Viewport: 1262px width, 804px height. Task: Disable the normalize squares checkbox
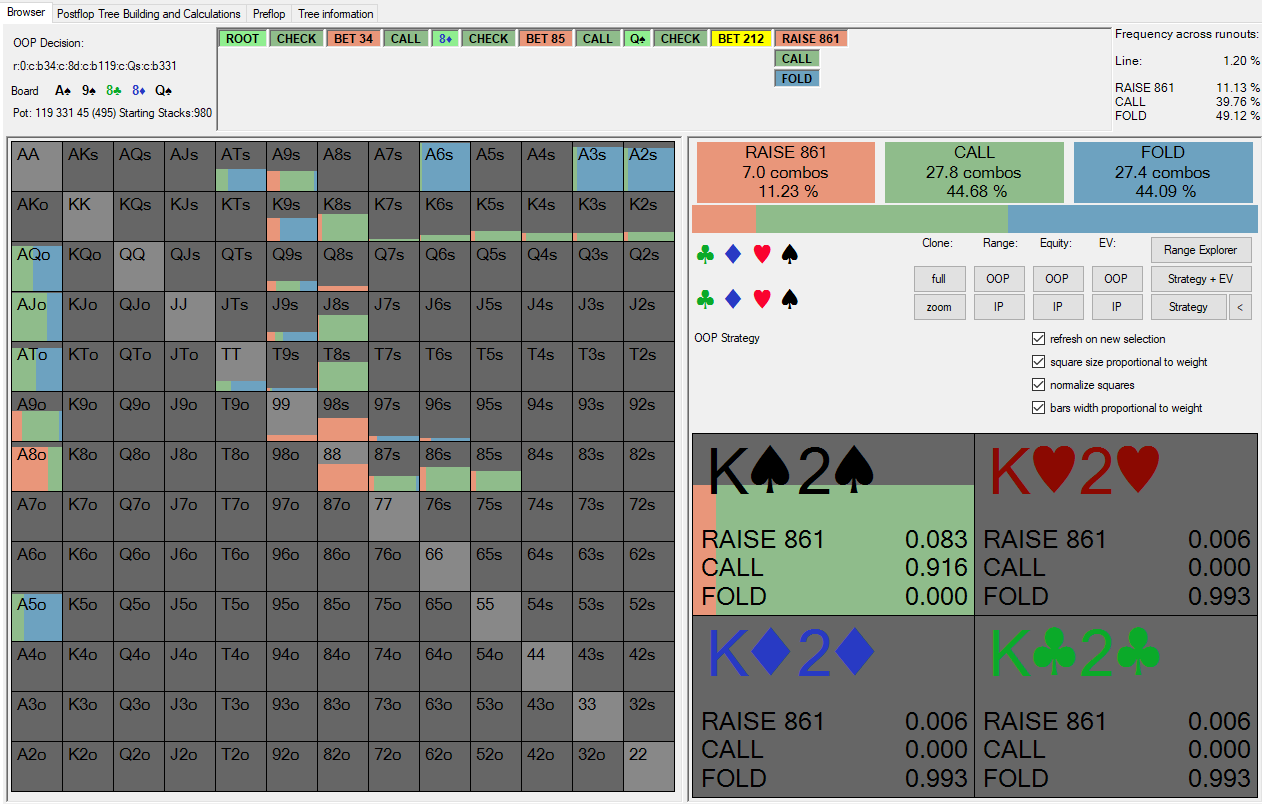[x=1038, y=385]
